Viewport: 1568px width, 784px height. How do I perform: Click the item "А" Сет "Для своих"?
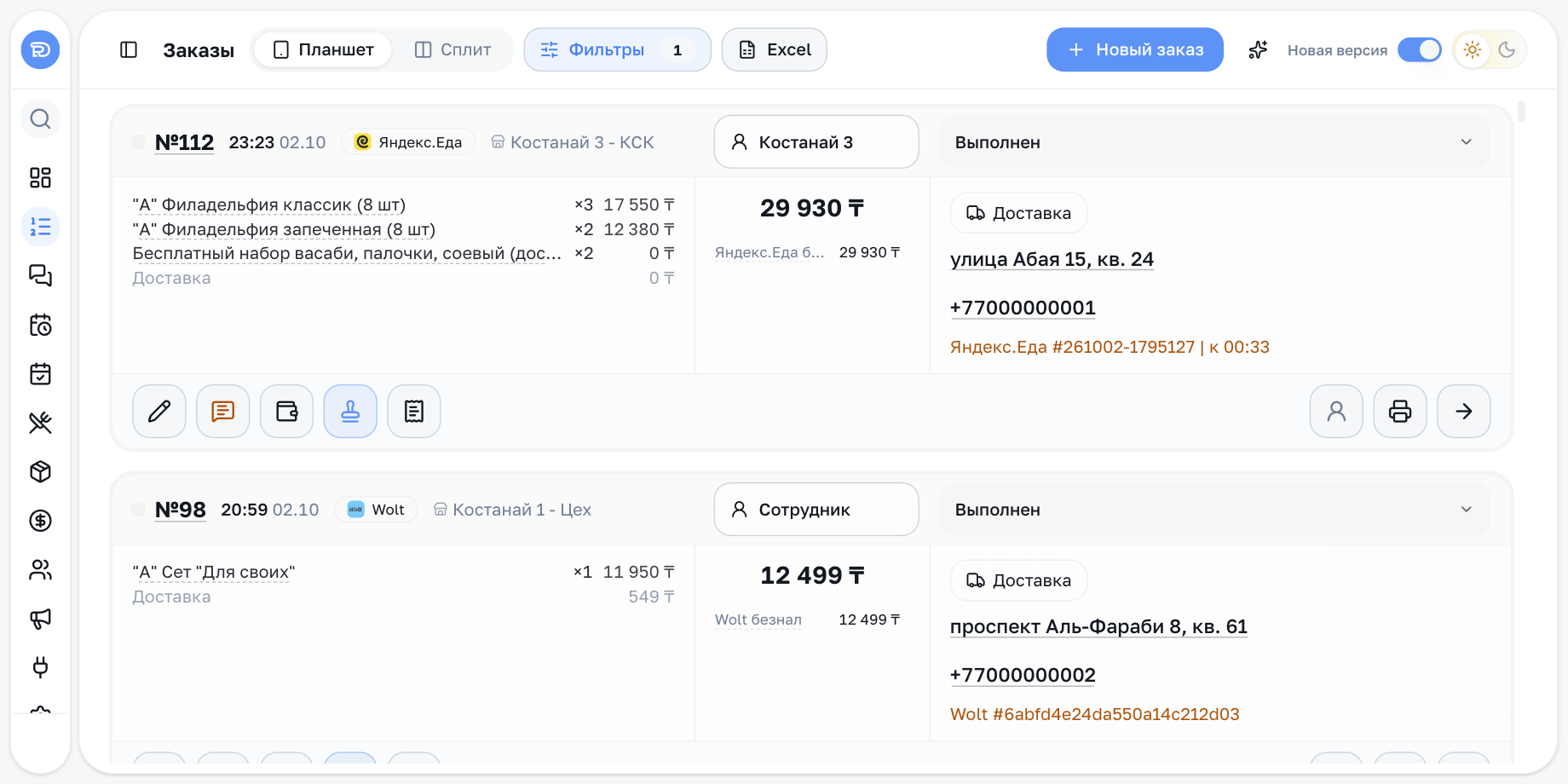(214, 572)
